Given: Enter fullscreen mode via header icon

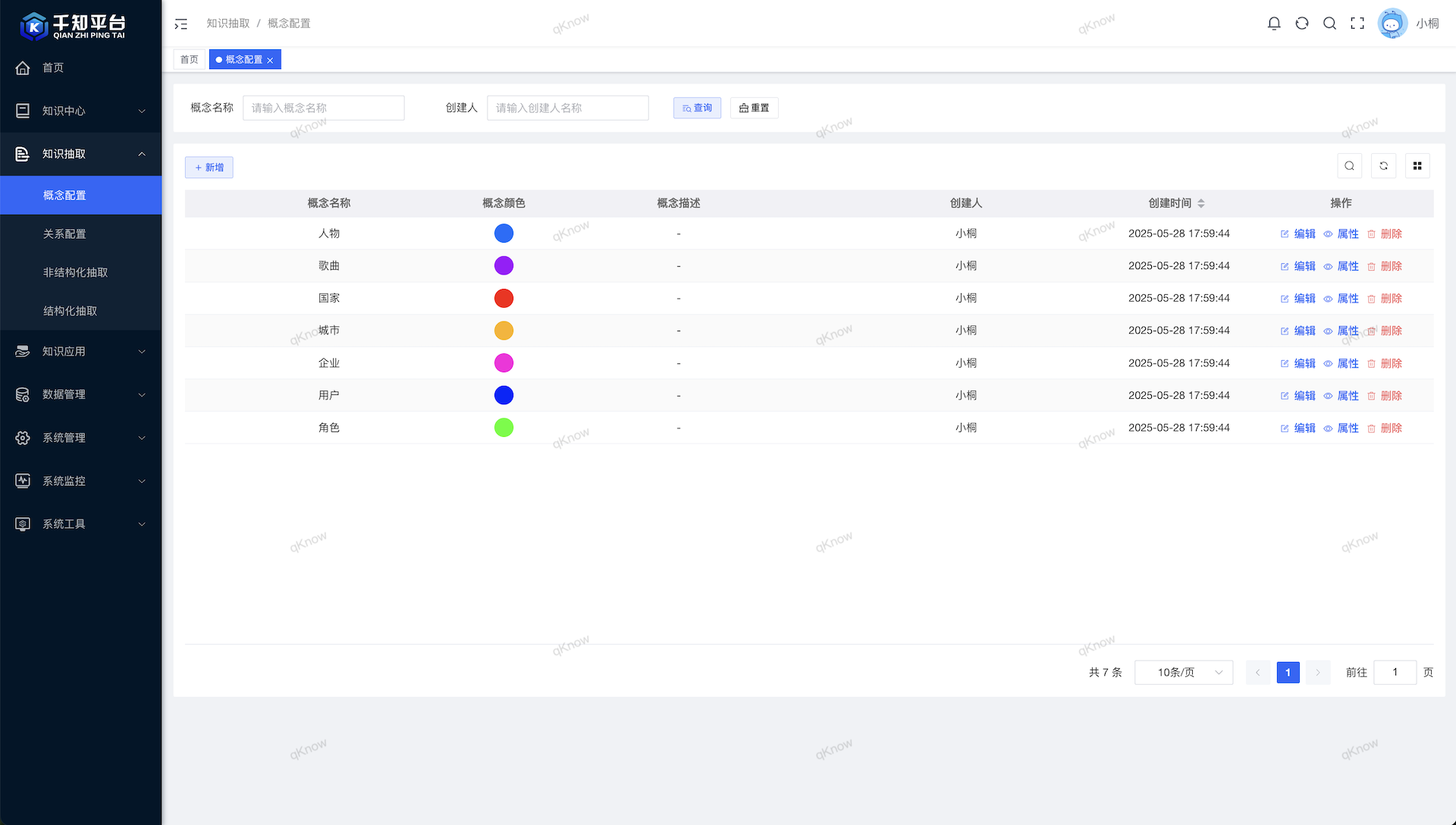Looking at the screenshot, I should click(x=1357, y=24).
